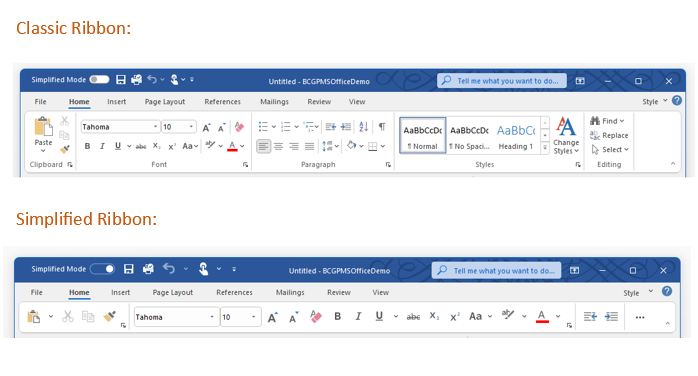Image resolution: width=698 pixels, height=376 pixels.
Task: Show paragraph marks in Classic Ribbon
Action: click(382, 127)
